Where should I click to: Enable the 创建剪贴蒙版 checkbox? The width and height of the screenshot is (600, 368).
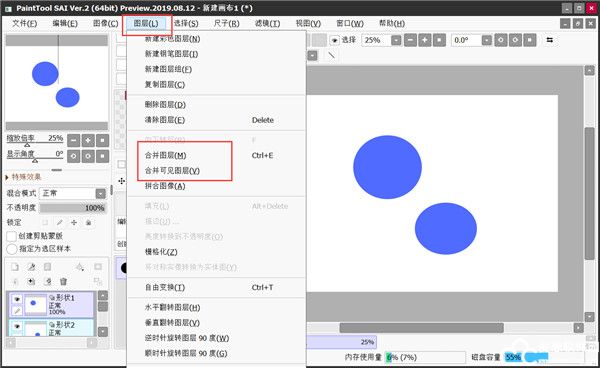pos(12,236)
